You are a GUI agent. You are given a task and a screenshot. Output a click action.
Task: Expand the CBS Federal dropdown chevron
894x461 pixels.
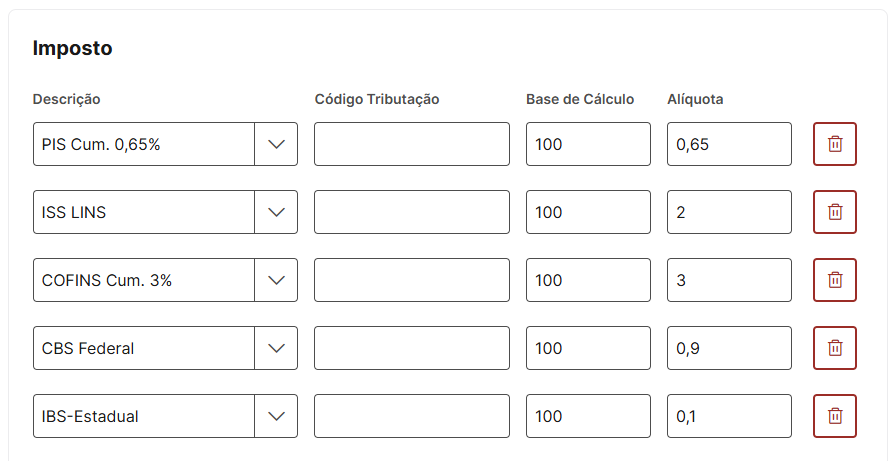coord(276,348)
